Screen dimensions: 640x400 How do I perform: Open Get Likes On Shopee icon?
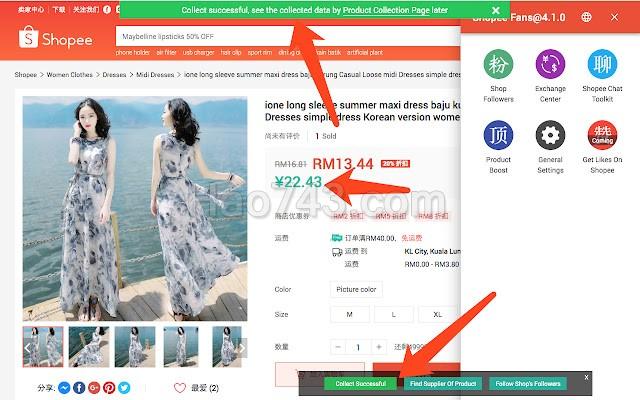coord(602,135)
